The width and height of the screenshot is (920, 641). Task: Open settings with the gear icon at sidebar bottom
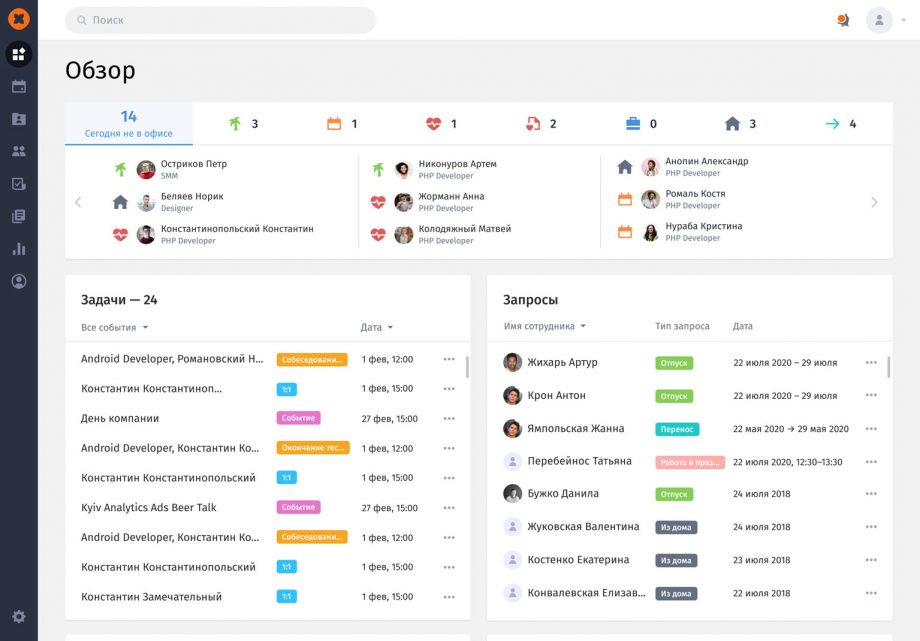click(x=18, y=617)
